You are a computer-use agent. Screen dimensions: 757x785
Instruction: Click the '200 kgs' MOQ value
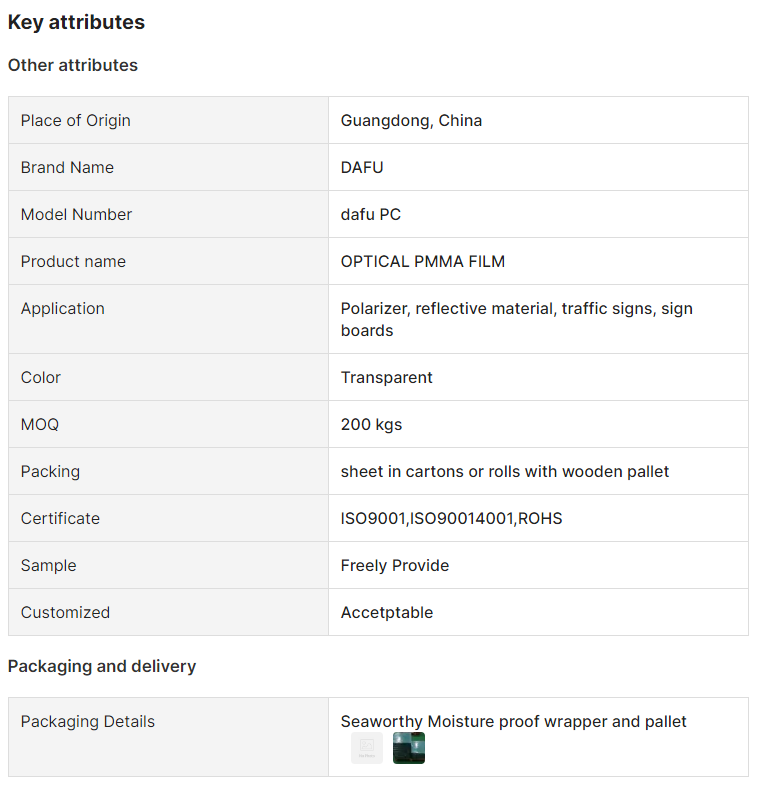coord(371,424)
